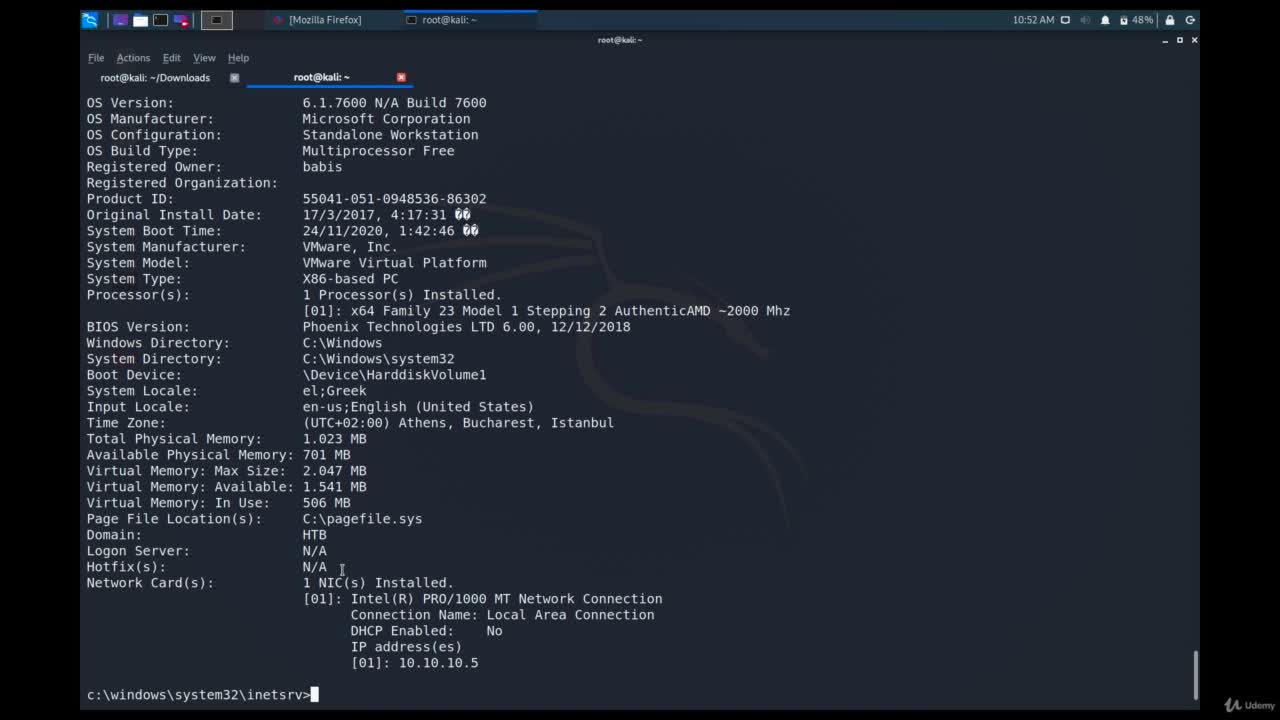The height and width of the screenshot is (720, 1280).
Task: Click the 10:52 AM panel clock
Action: click(1033, 20)
